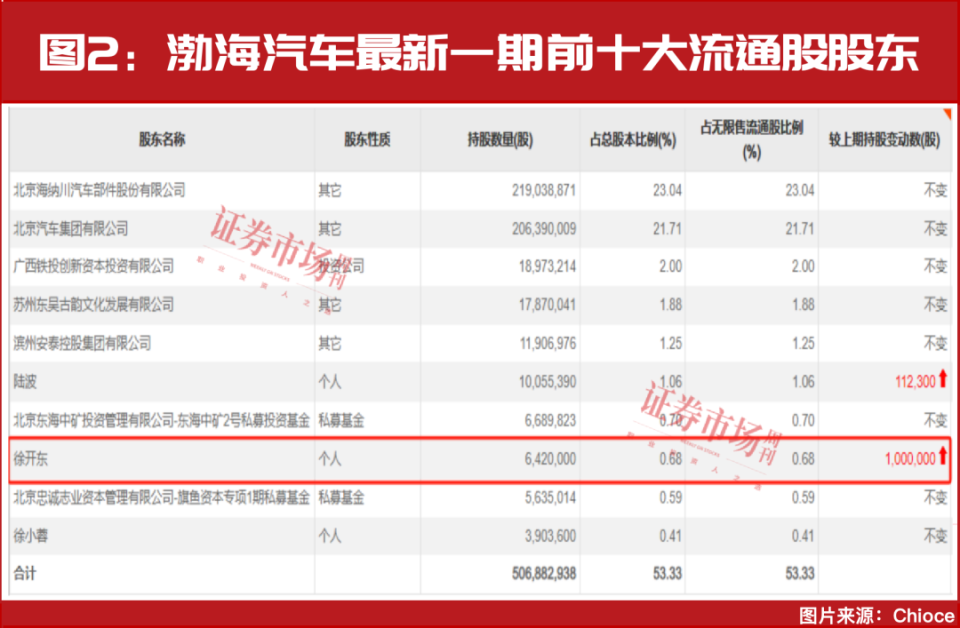960x628 pixels.
Task: Click share count 3,903,600
Action: [550, 536]
